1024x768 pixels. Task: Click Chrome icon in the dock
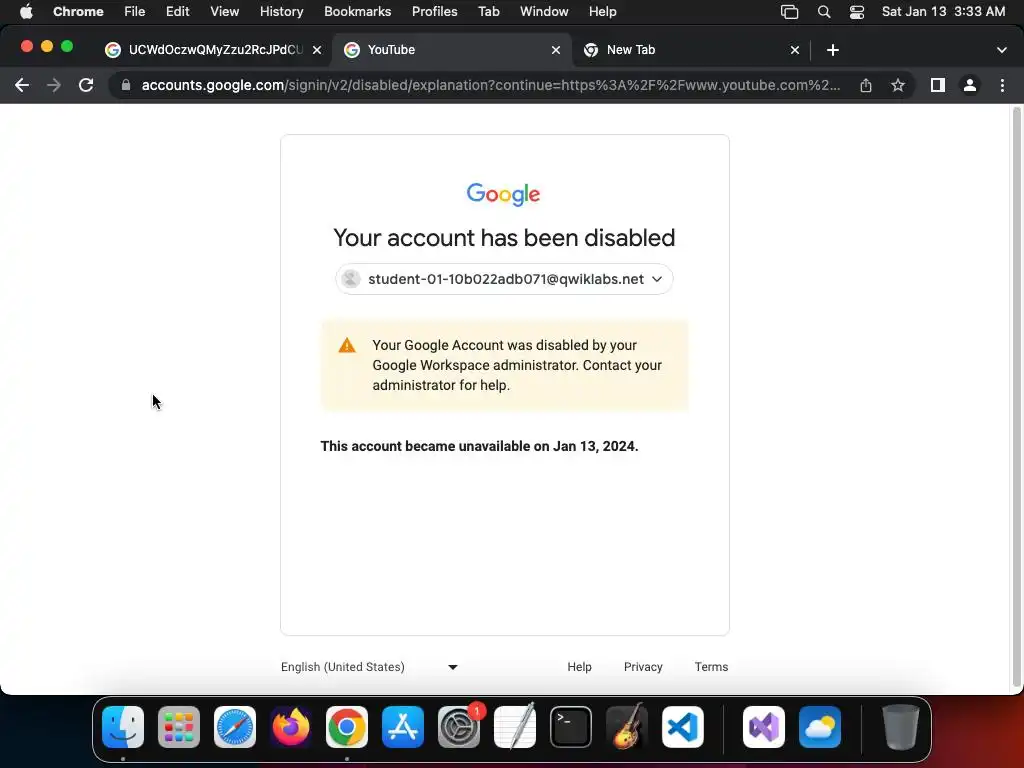347,727
